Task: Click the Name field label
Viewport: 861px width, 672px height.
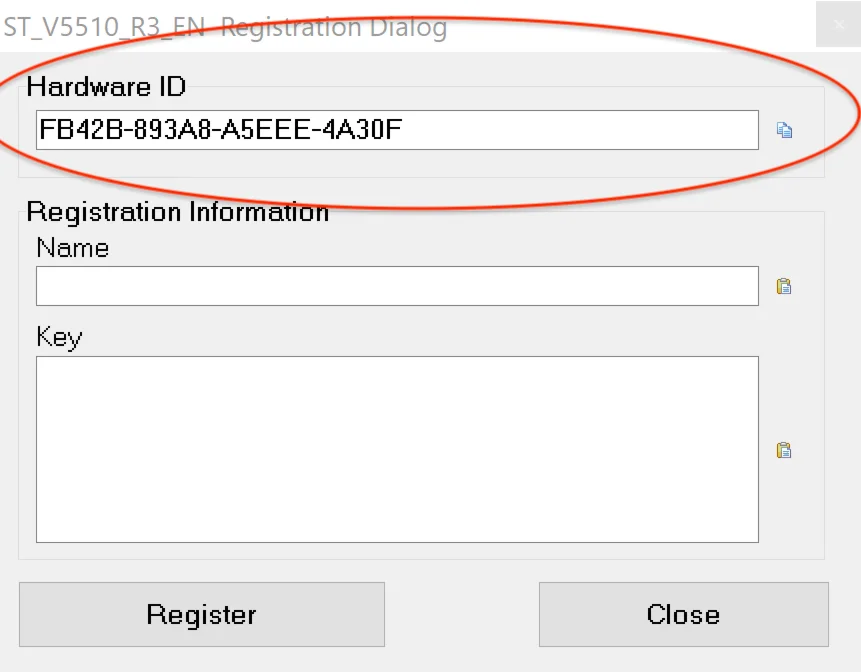Action: click(72, 248)
